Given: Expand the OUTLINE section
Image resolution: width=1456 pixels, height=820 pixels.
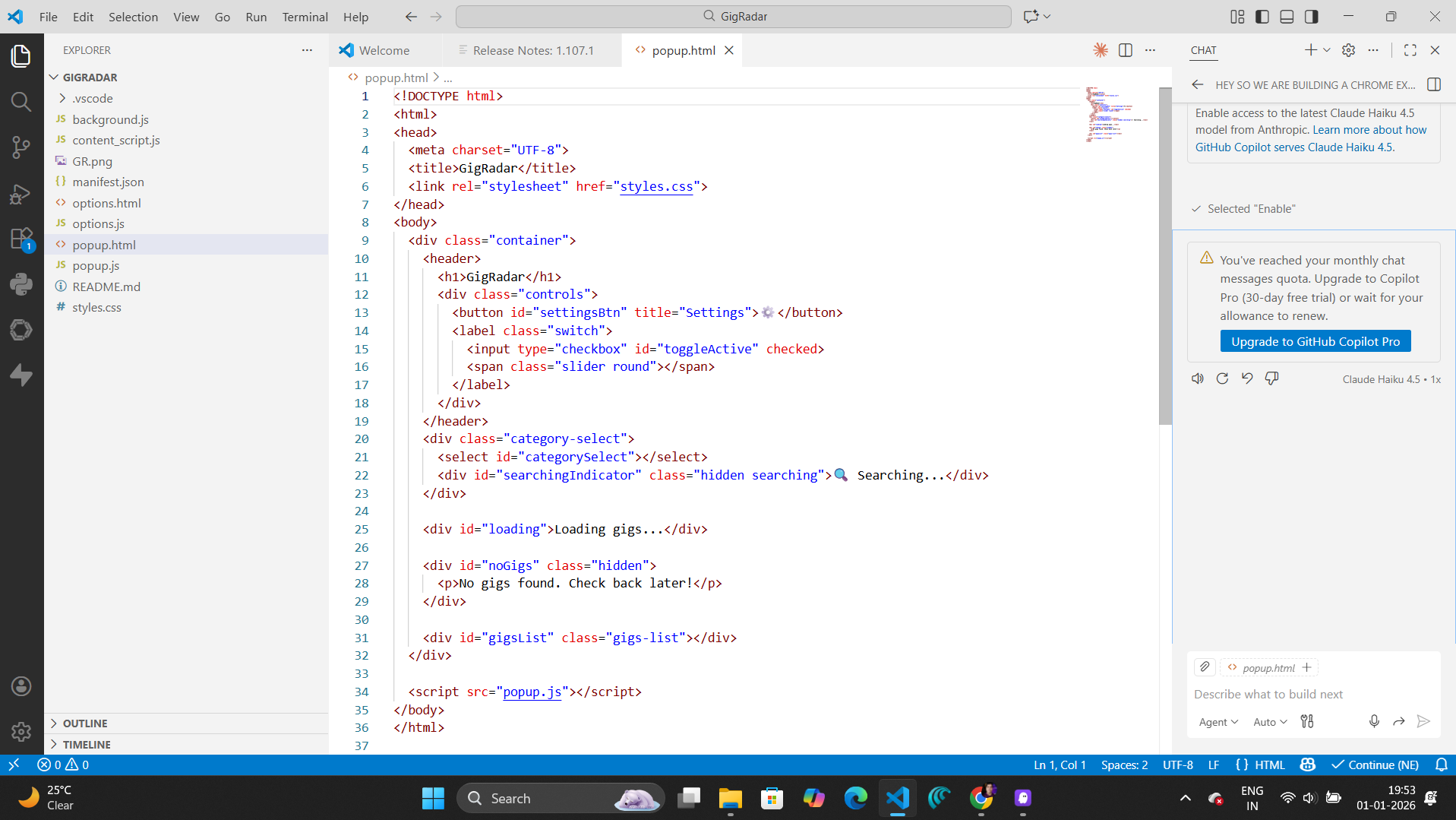Looking at the screenshot, I should click(x=85, y=723).
